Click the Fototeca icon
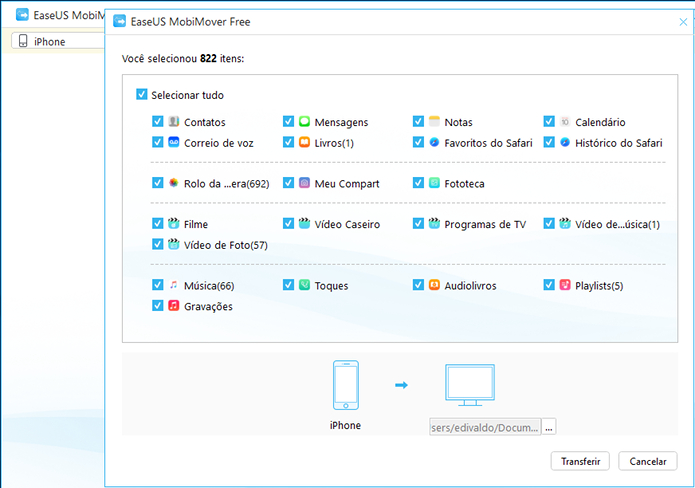695x488 pixels. [x=434, y=183]
